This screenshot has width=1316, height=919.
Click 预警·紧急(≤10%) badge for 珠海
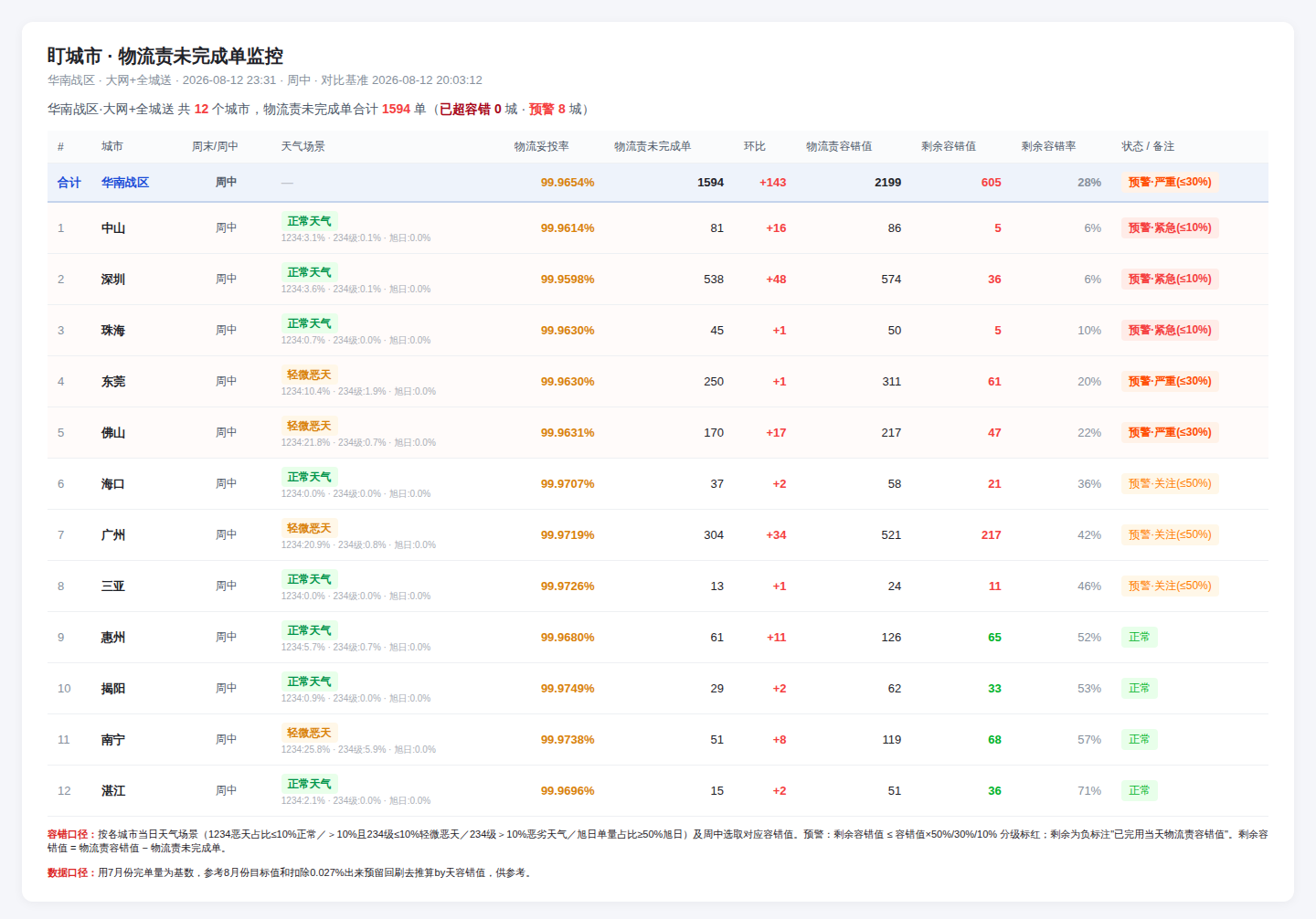click(x=1170, y=330)
